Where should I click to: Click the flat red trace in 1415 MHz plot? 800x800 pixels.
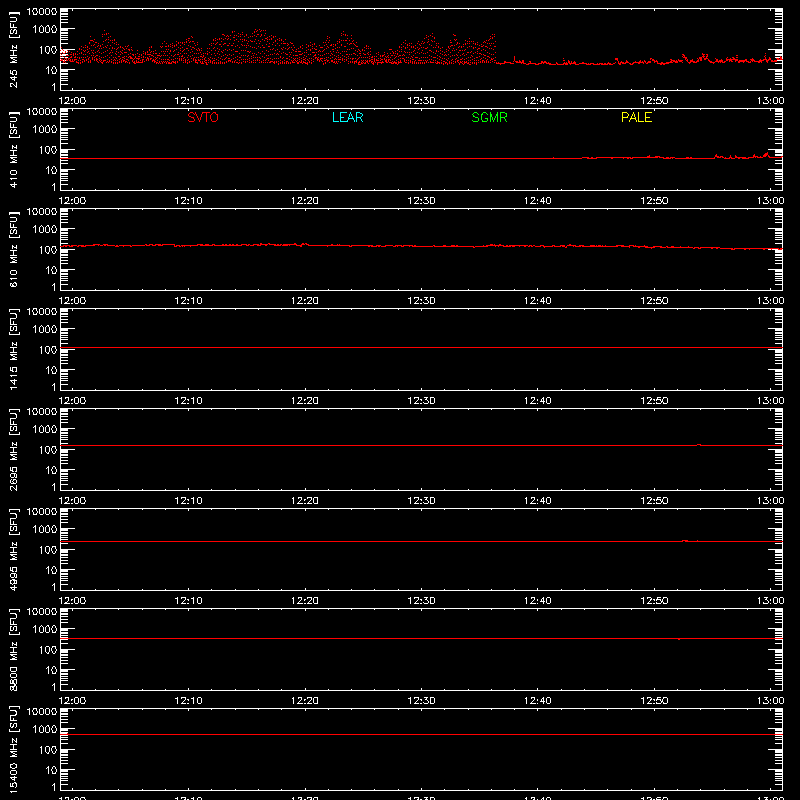421,347
